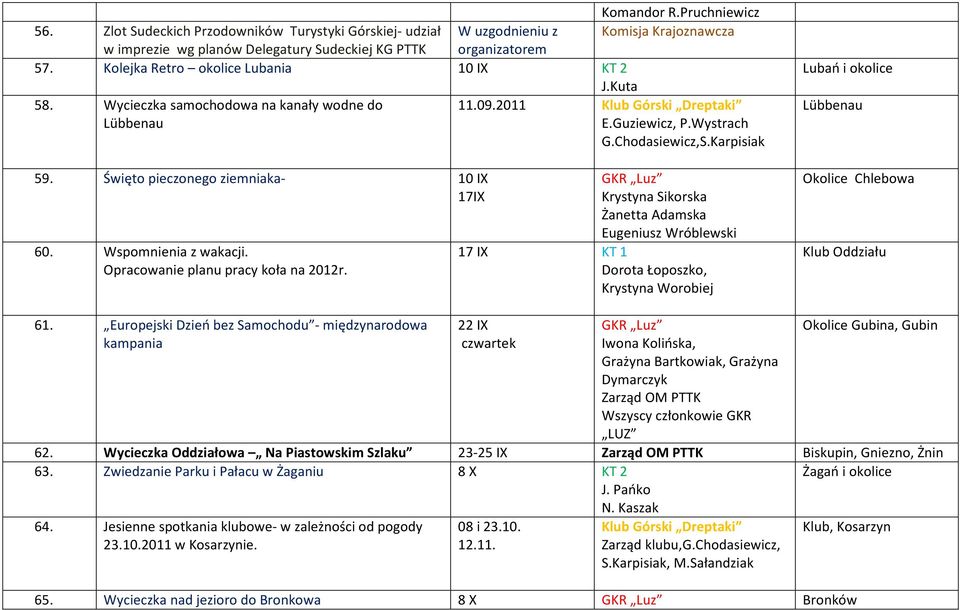The width and height of the screenshot is (960, 610).
Task: Click 'Wspomnienia z wakacji.' text
Action: pyautogui.click(x=176, y=252)
